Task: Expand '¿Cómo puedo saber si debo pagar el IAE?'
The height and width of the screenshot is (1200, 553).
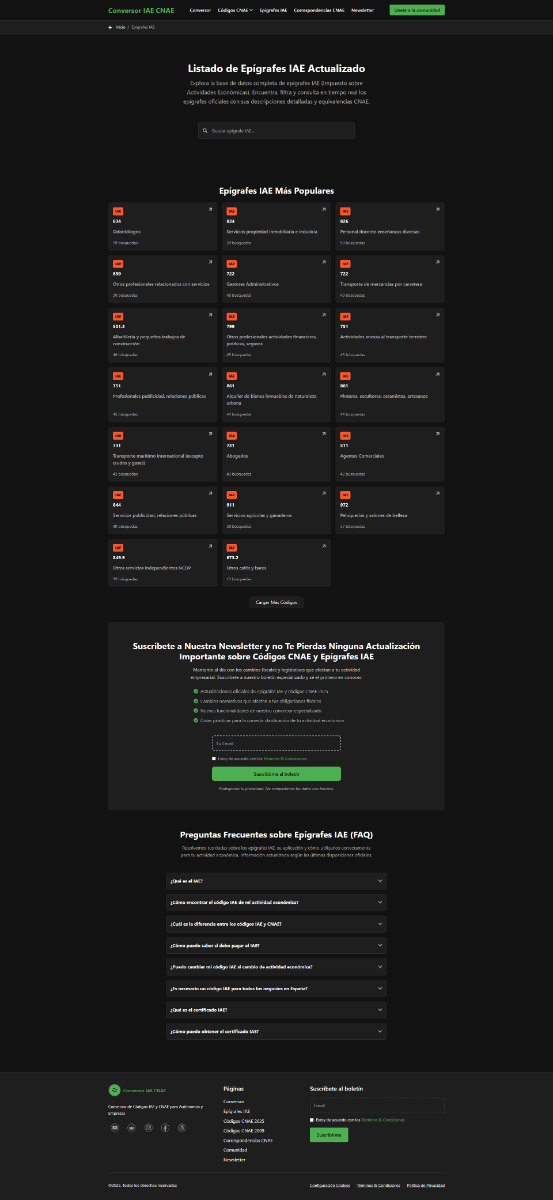Action: pyautogui.click(x=276, y=945)
